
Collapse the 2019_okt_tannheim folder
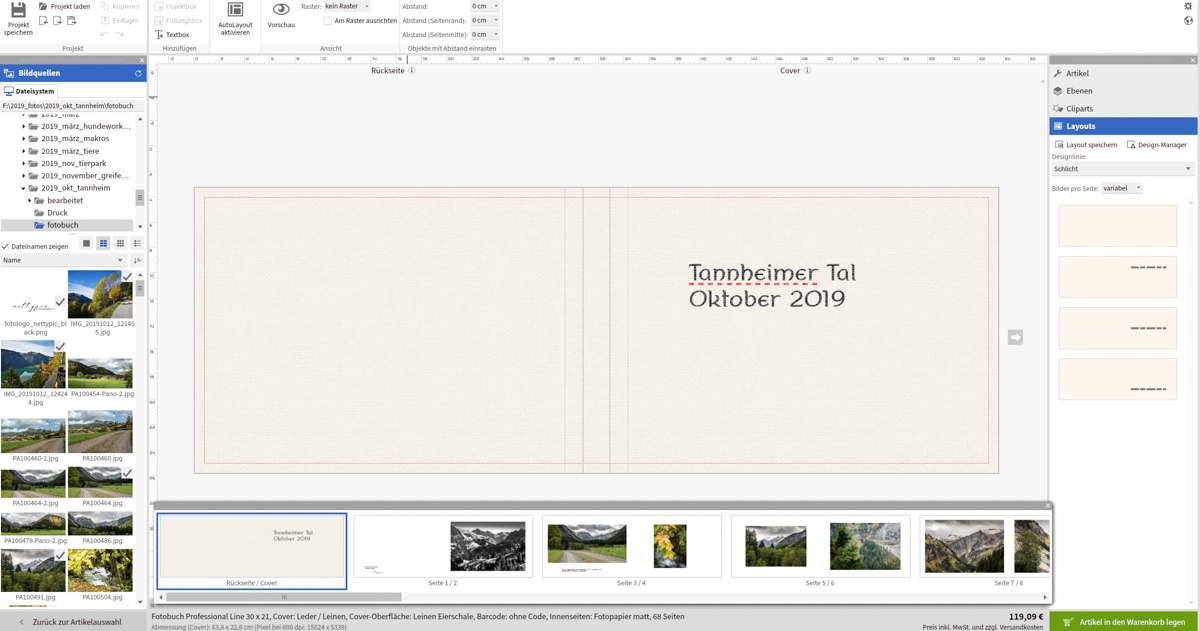pyautogui.click(x=24, y=188)
